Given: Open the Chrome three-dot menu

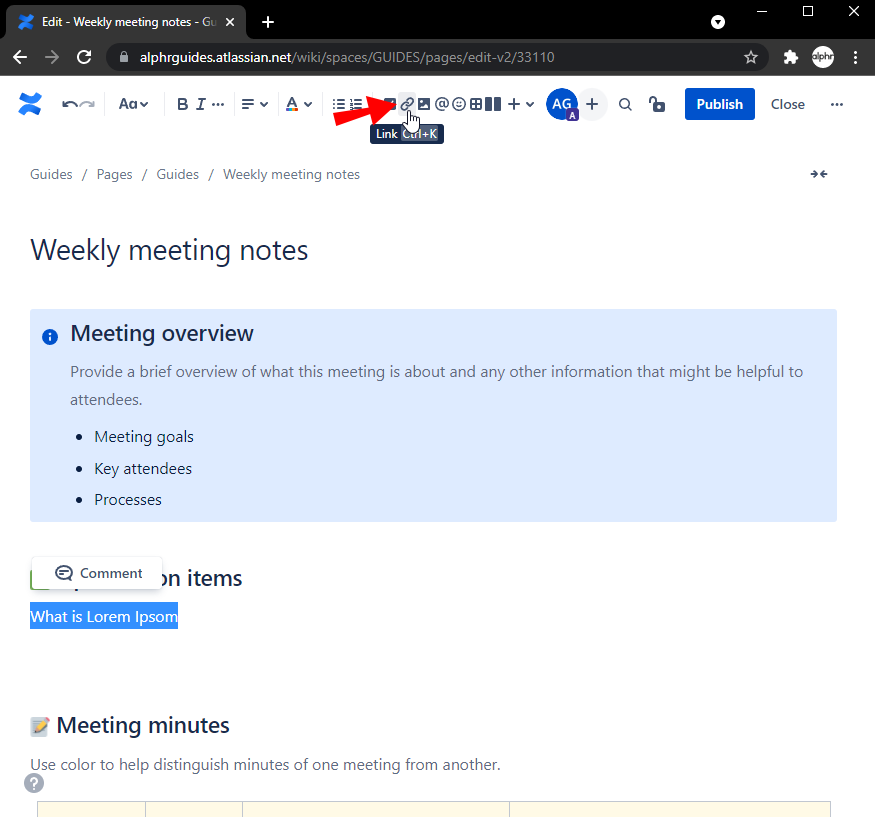Looking at the screenshot, I should (x=855, y=57).
